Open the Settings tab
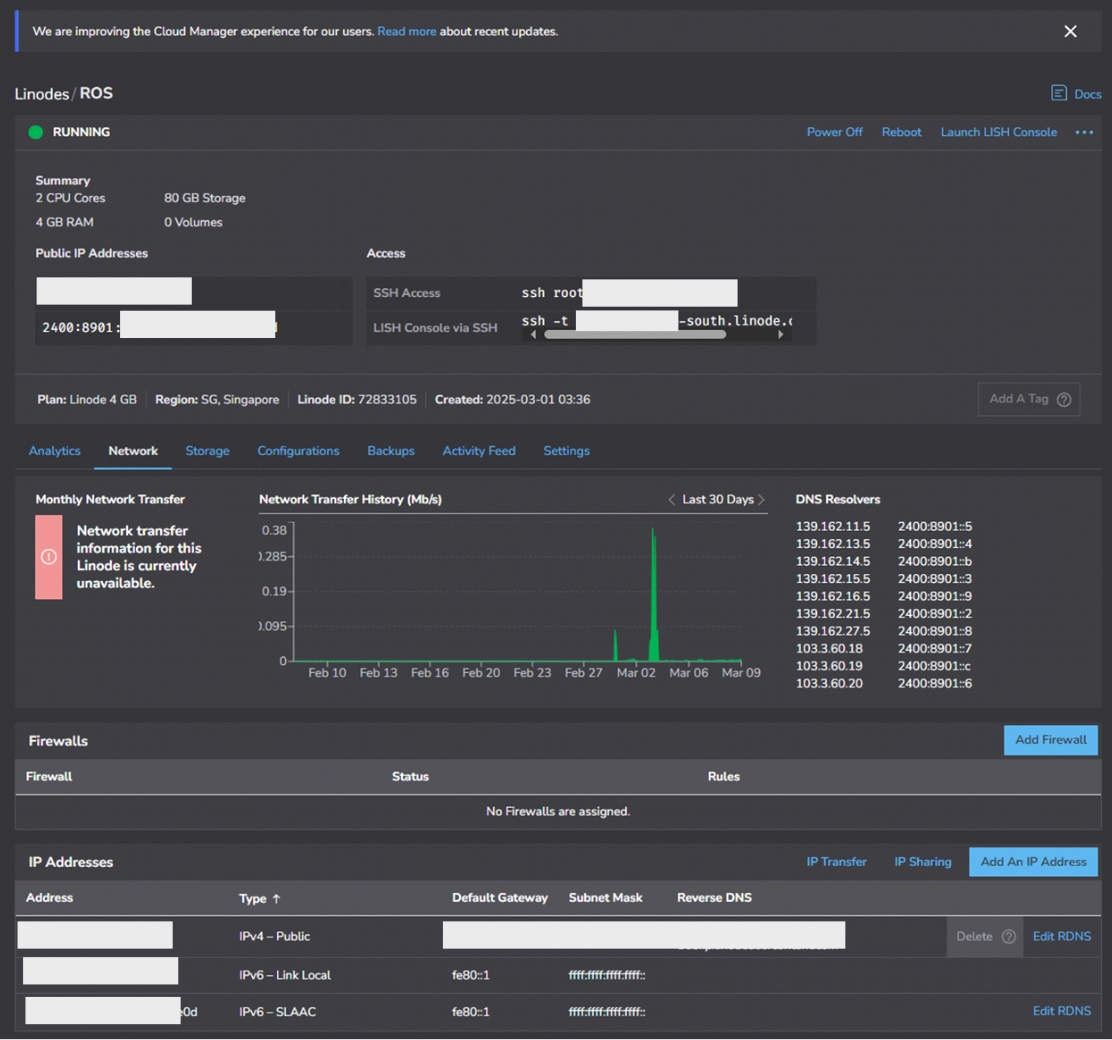The image size is (1112, 1040). 566,450
